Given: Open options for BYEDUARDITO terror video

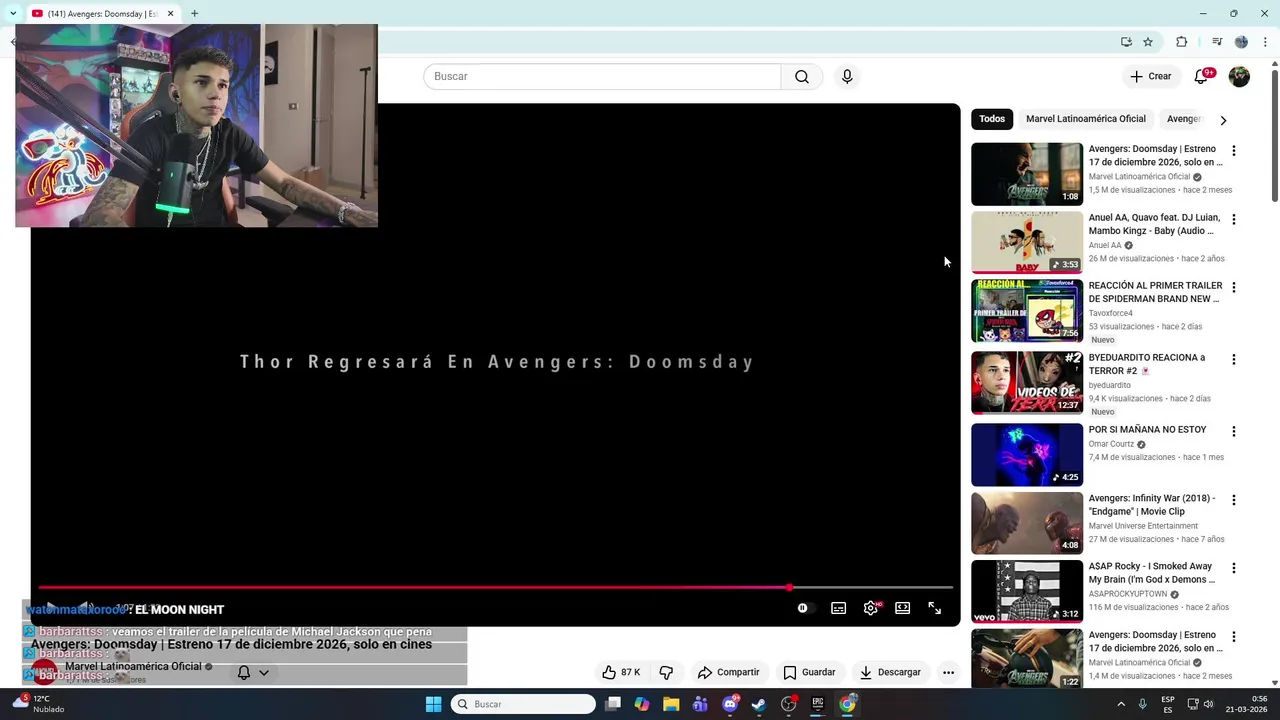Looking at the screenshot, I should pyautogui.click(x=1233, y=359).
